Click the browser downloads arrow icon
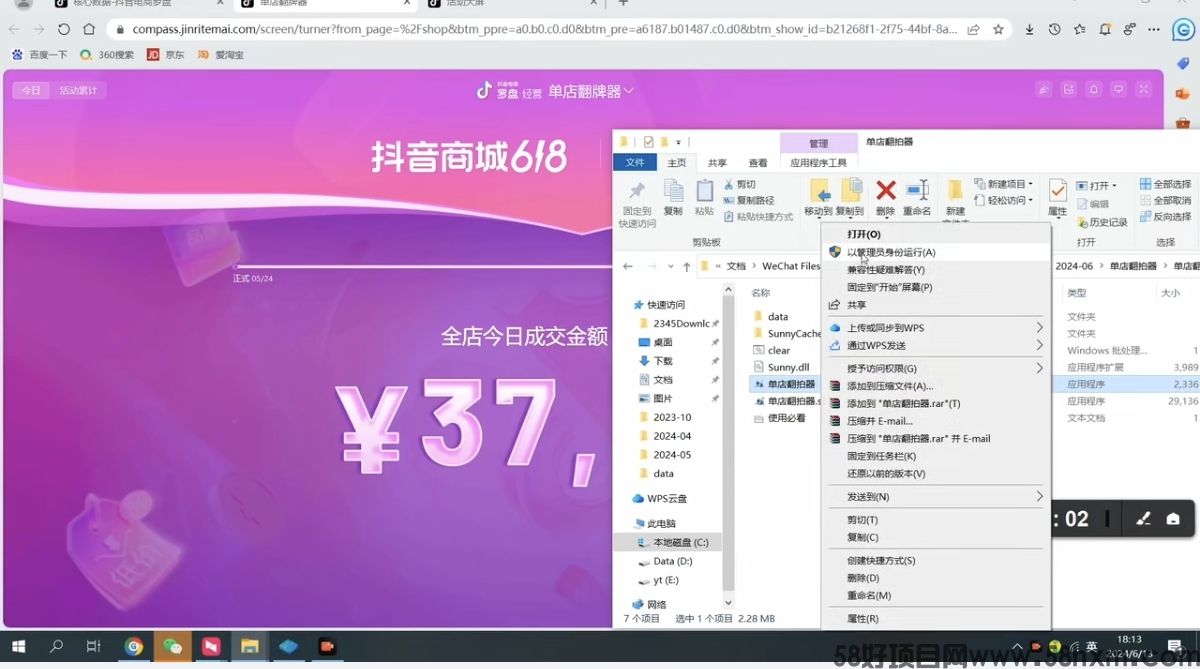Image resolution: width=1200 pixels, height=669 pixels. 1031,30
